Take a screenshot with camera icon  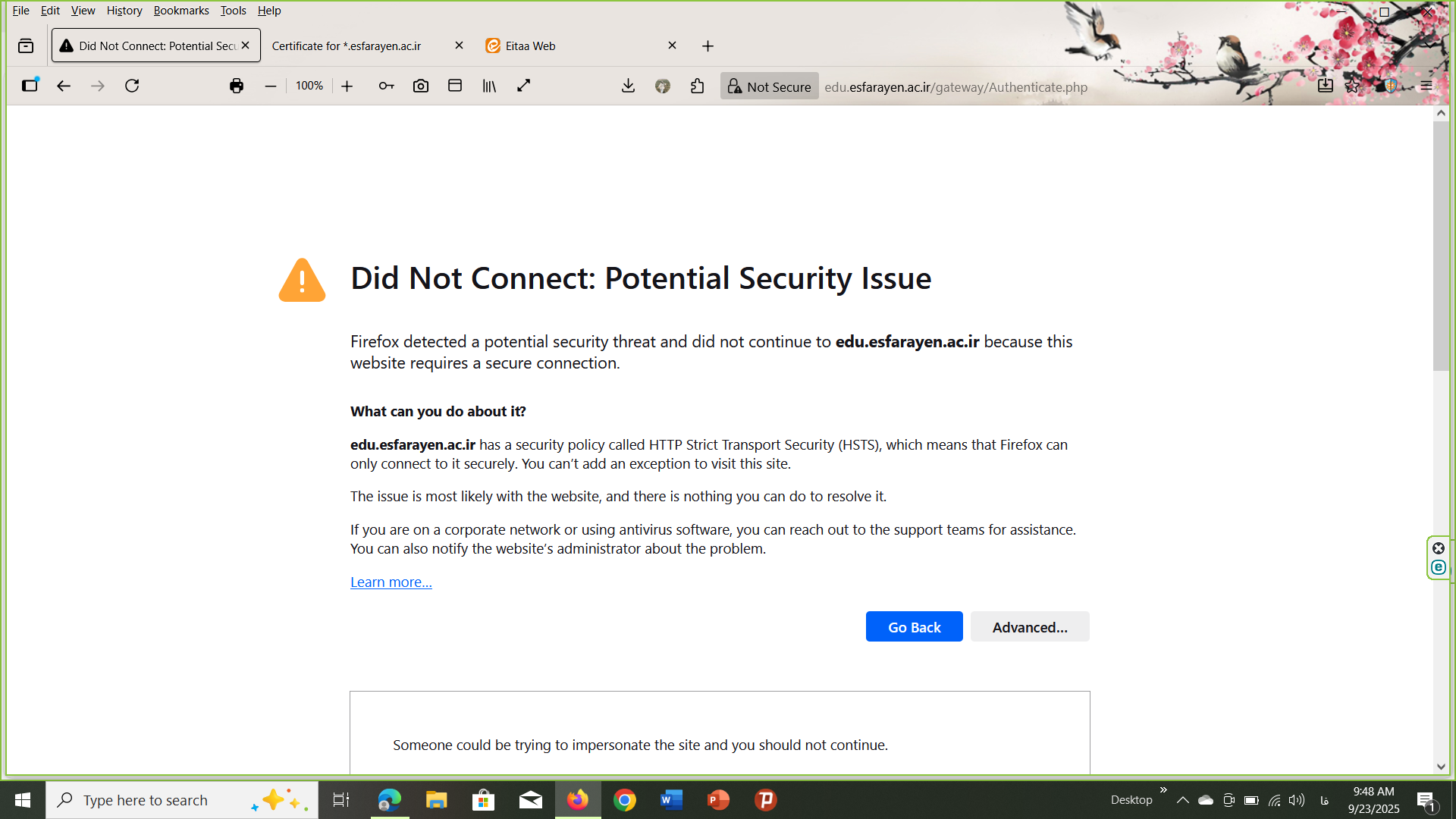coord(421,86)
